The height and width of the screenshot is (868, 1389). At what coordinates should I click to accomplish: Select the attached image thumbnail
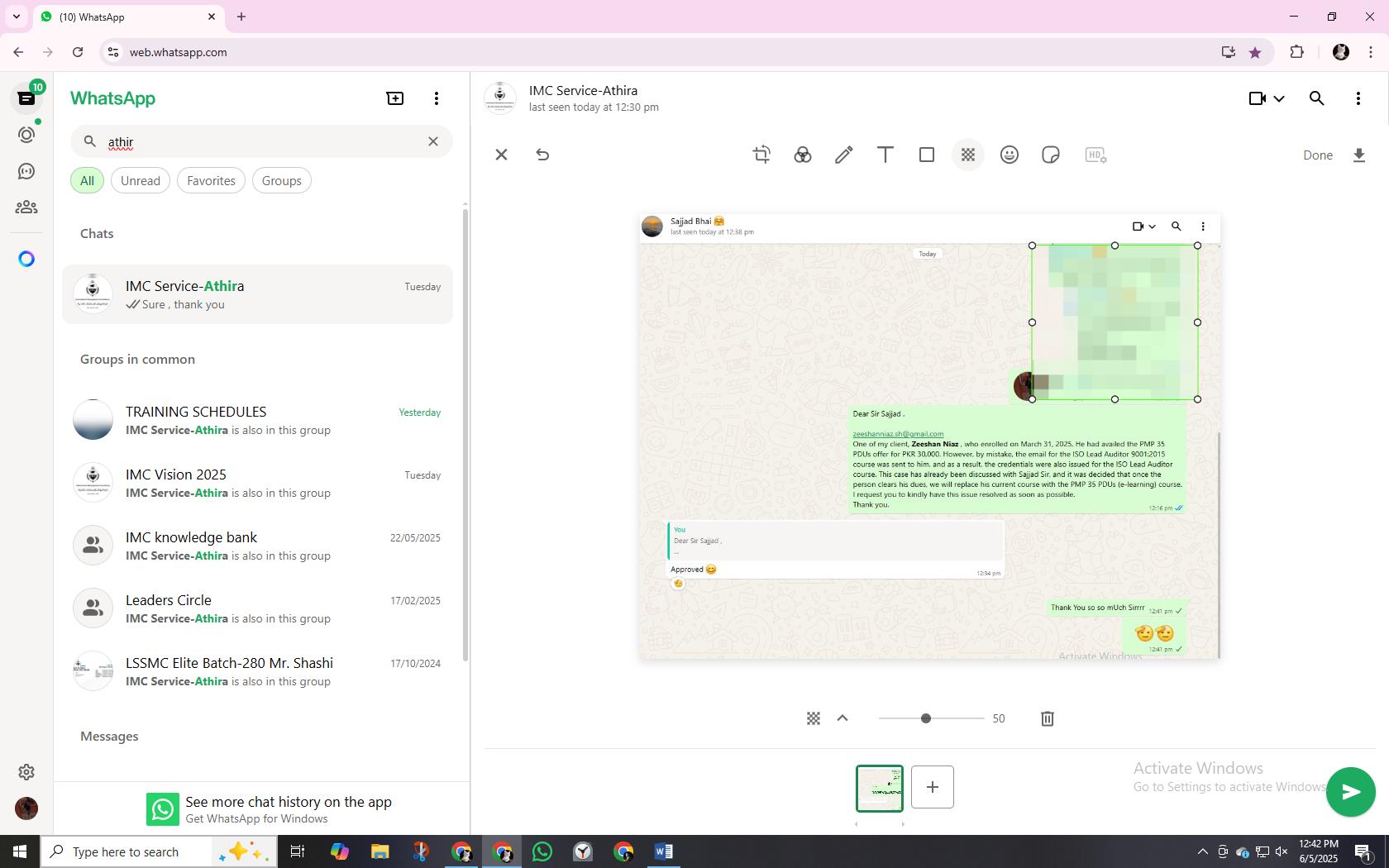880,788
